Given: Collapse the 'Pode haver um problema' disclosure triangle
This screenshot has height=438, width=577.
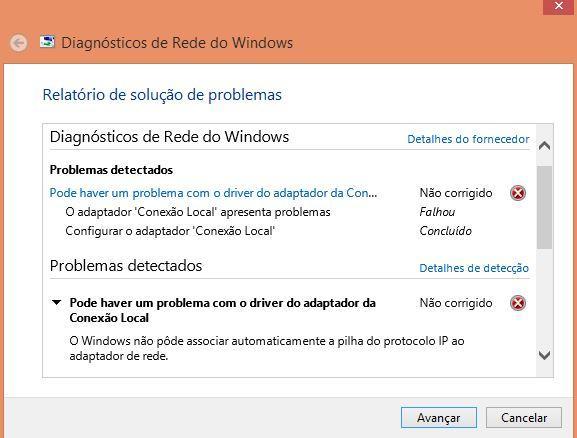Looking at the screenshot, I should [56, 303].
